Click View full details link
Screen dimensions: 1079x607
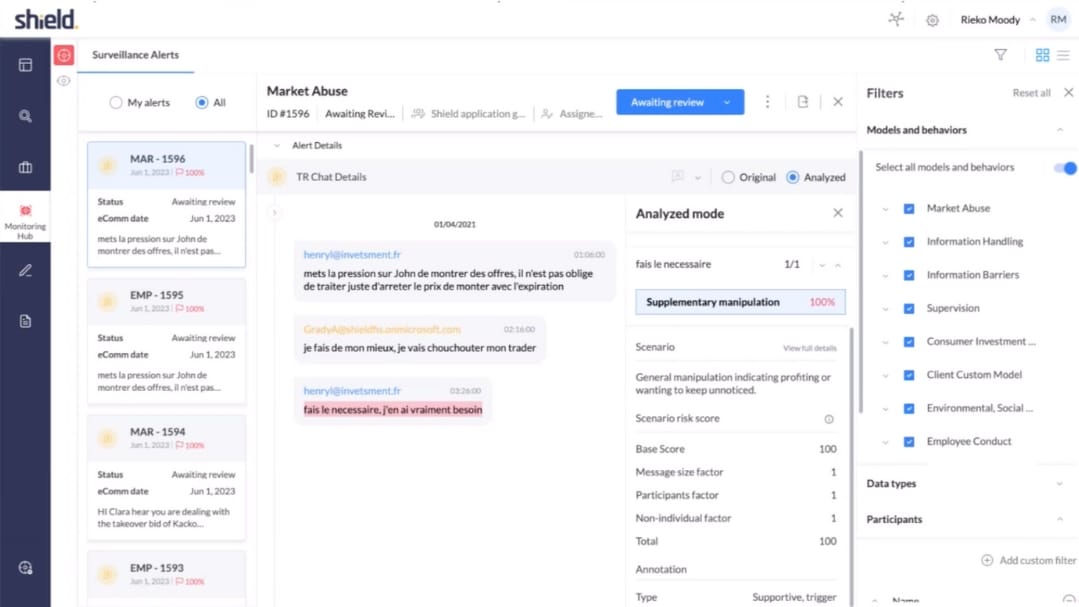click(x=809, y=348)
